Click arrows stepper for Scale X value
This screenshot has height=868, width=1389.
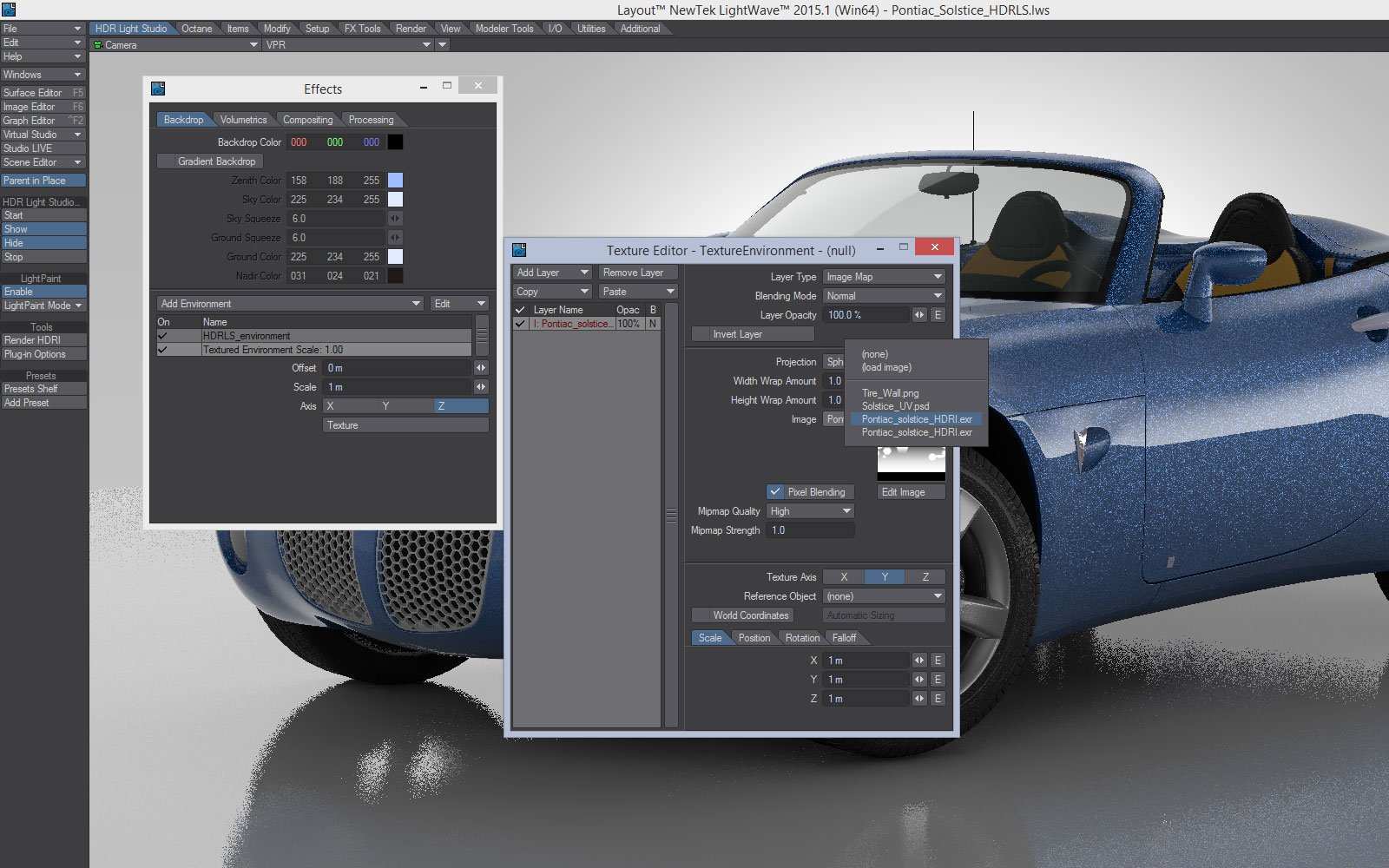(x=919, y=661)
